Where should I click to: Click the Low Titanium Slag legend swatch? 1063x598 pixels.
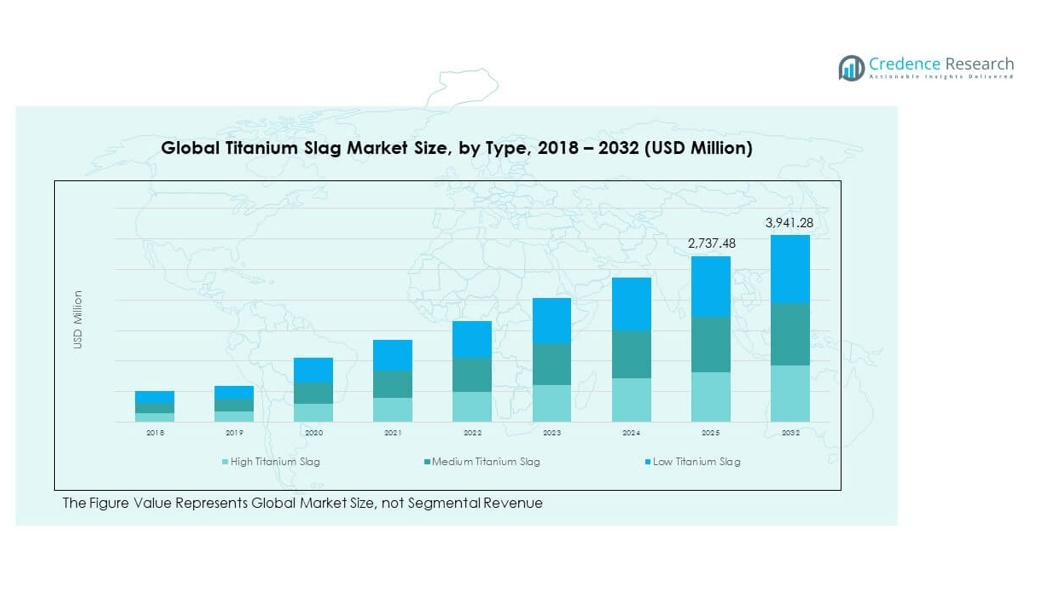pyautogui.click(x=645, y=462)
